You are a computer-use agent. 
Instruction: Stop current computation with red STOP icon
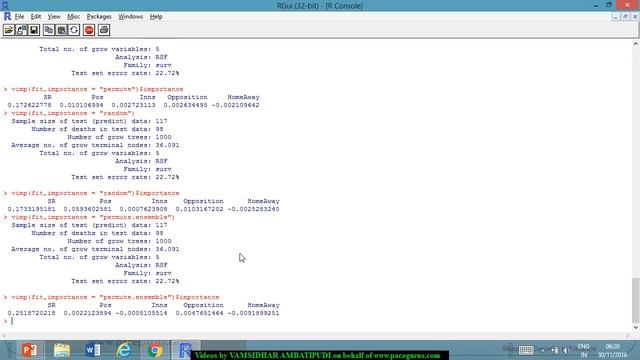coord(89,30)
